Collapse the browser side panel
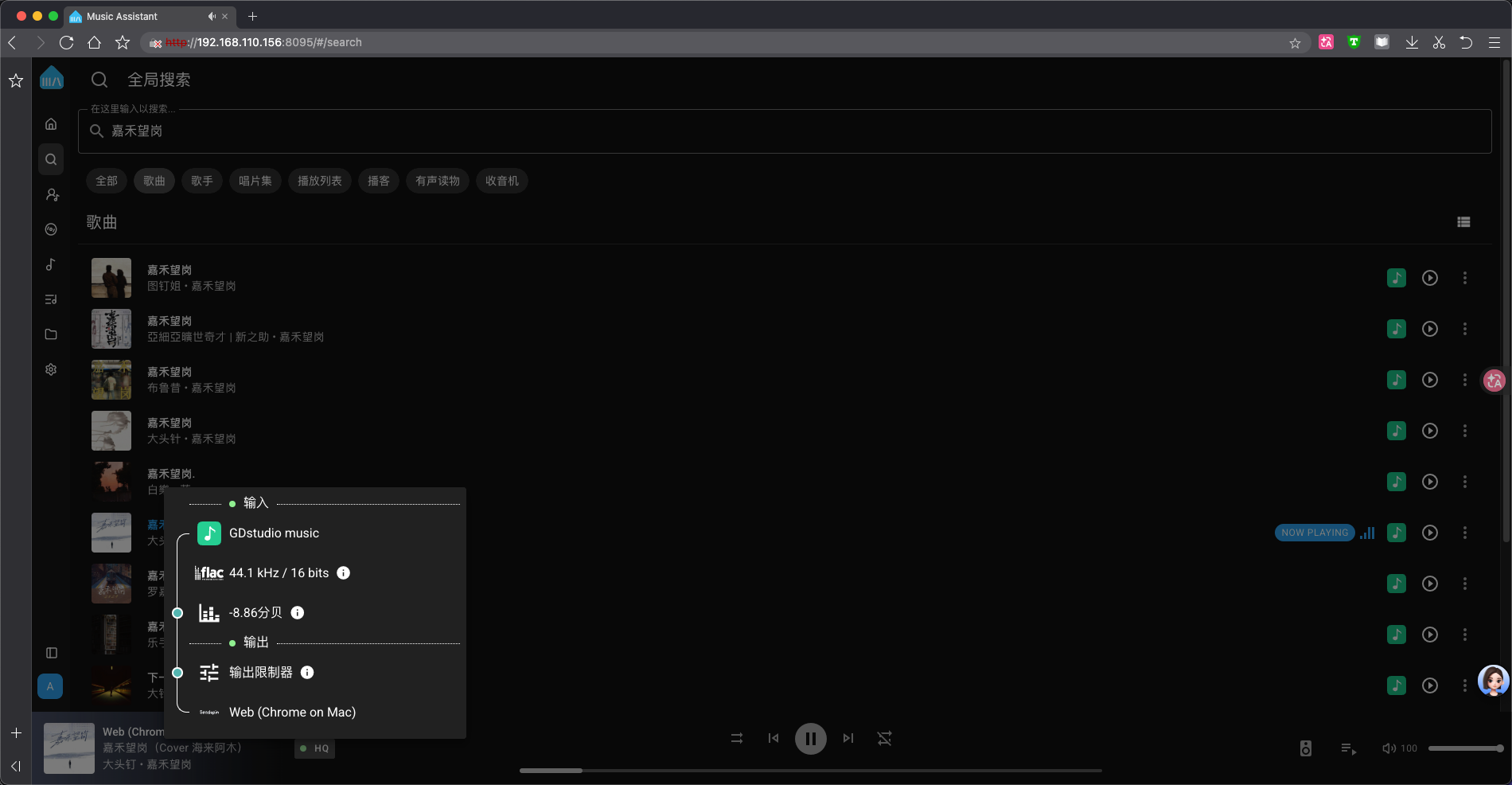Viewport: 1512px width, 785px height. (x=16, y=766)
